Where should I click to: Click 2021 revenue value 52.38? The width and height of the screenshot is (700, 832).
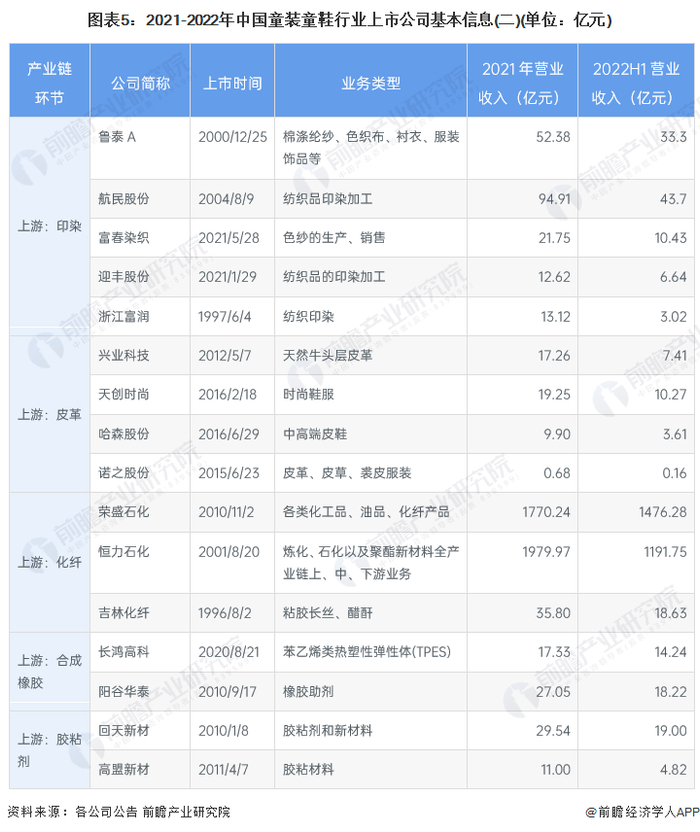point(553,137)
